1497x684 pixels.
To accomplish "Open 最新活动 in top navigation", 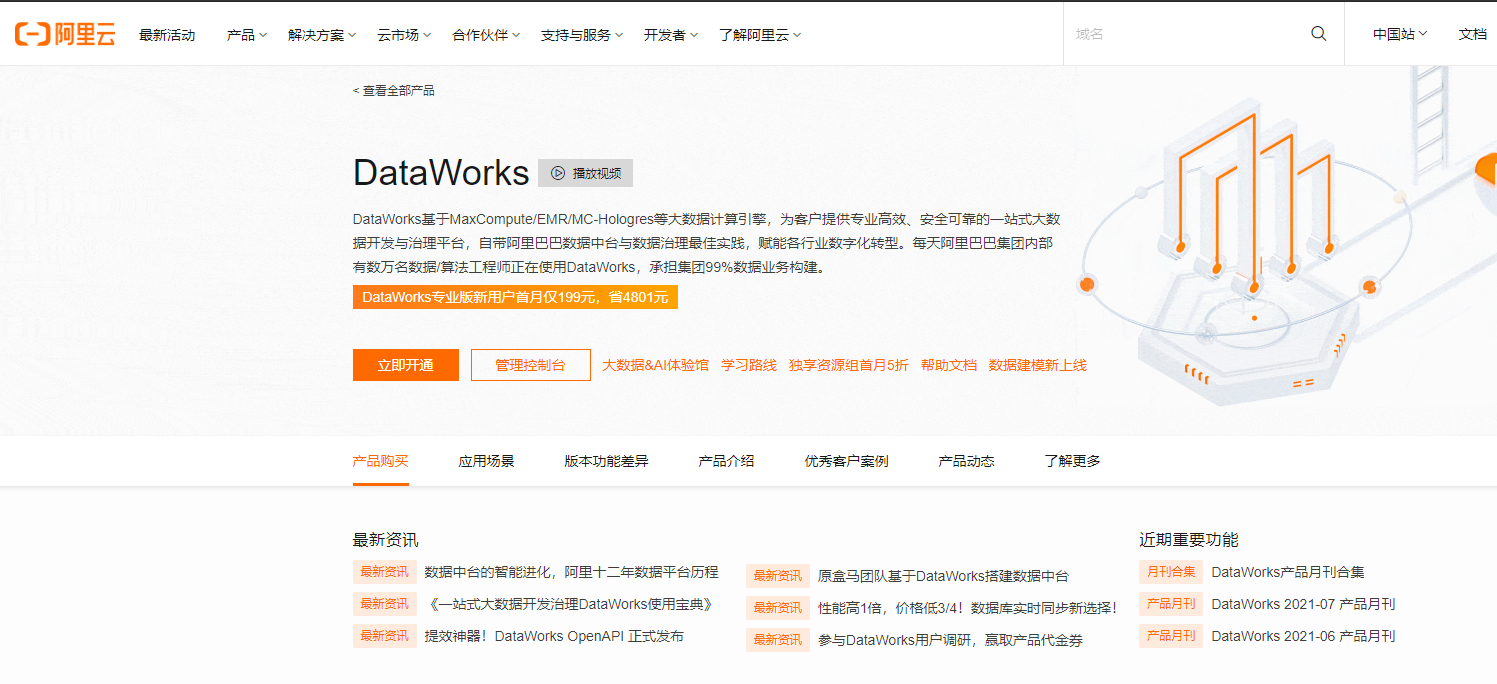I will [167, 35].
